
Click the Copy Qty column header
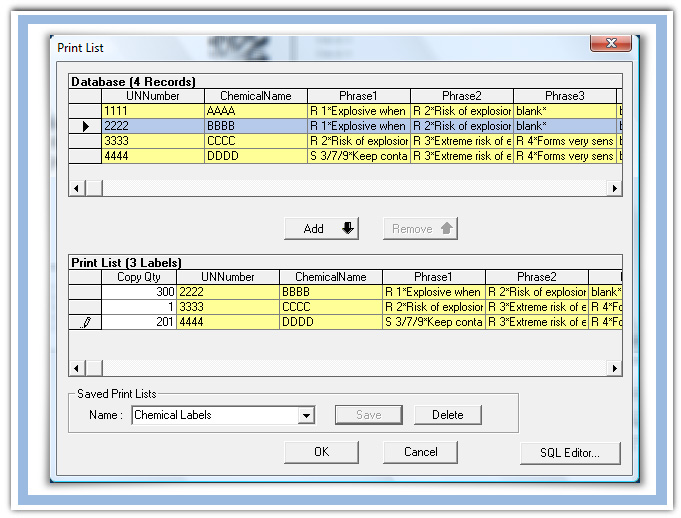[x=139, y=277]
